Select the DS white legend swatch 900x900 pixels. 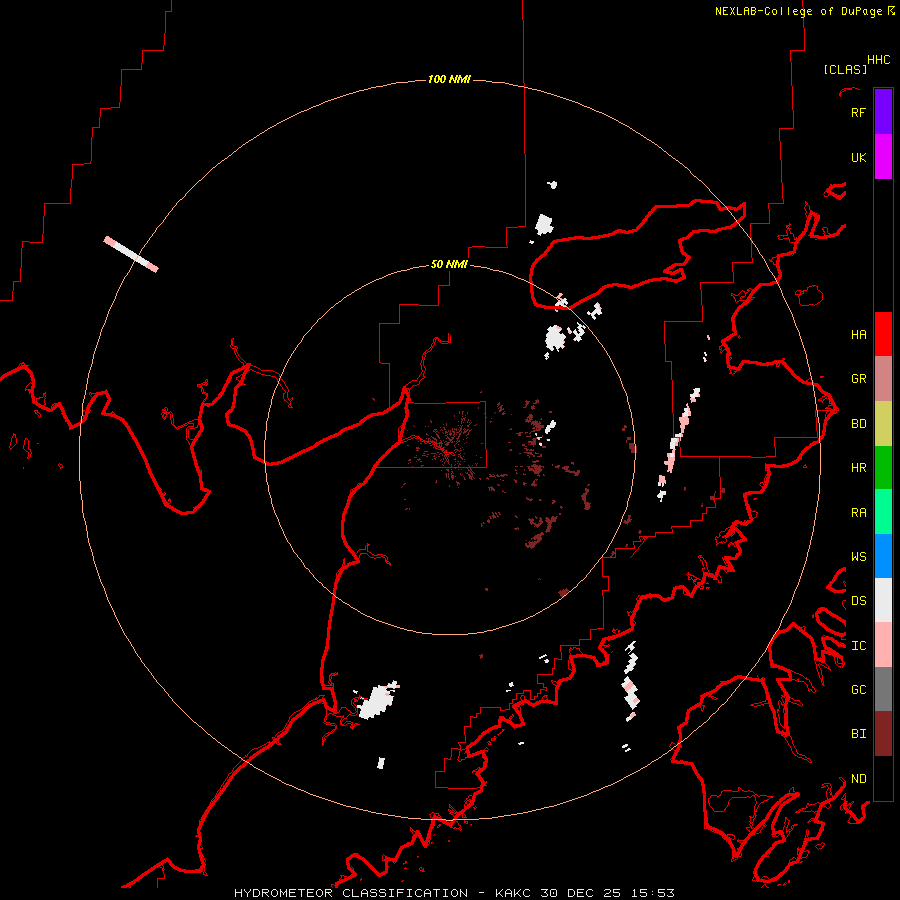point(883,600)
